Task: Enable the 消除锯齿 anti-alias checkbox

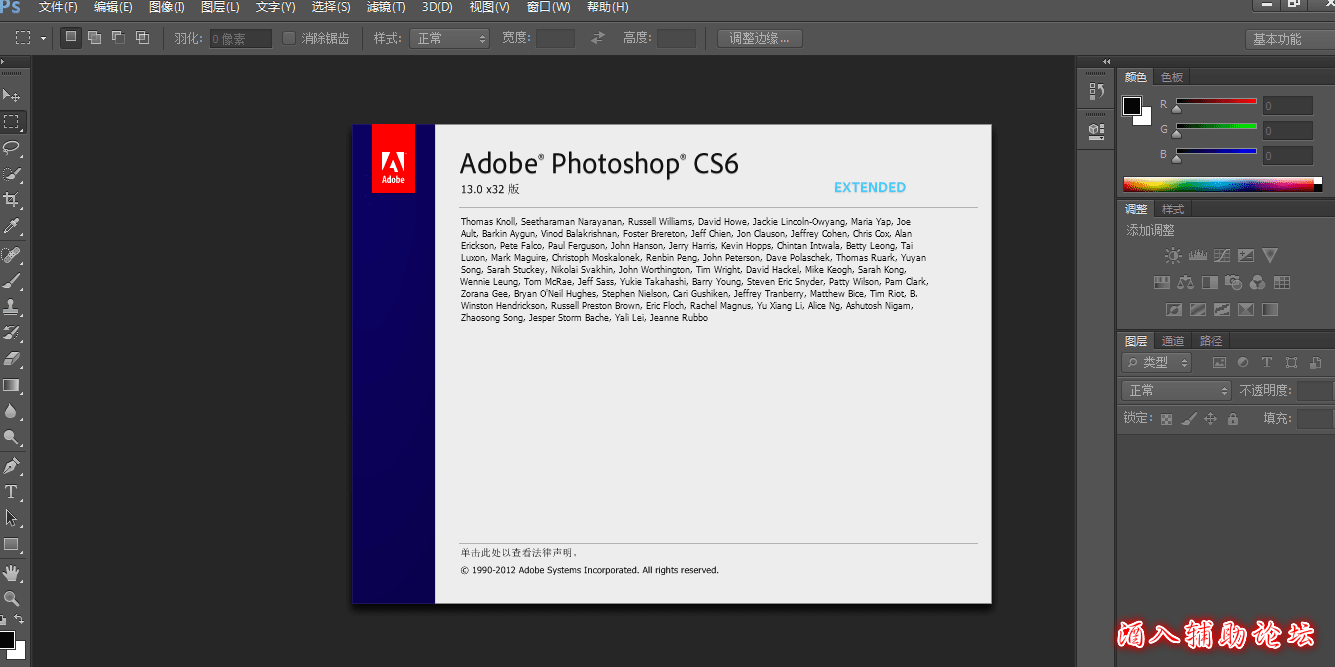Action: 289,38
